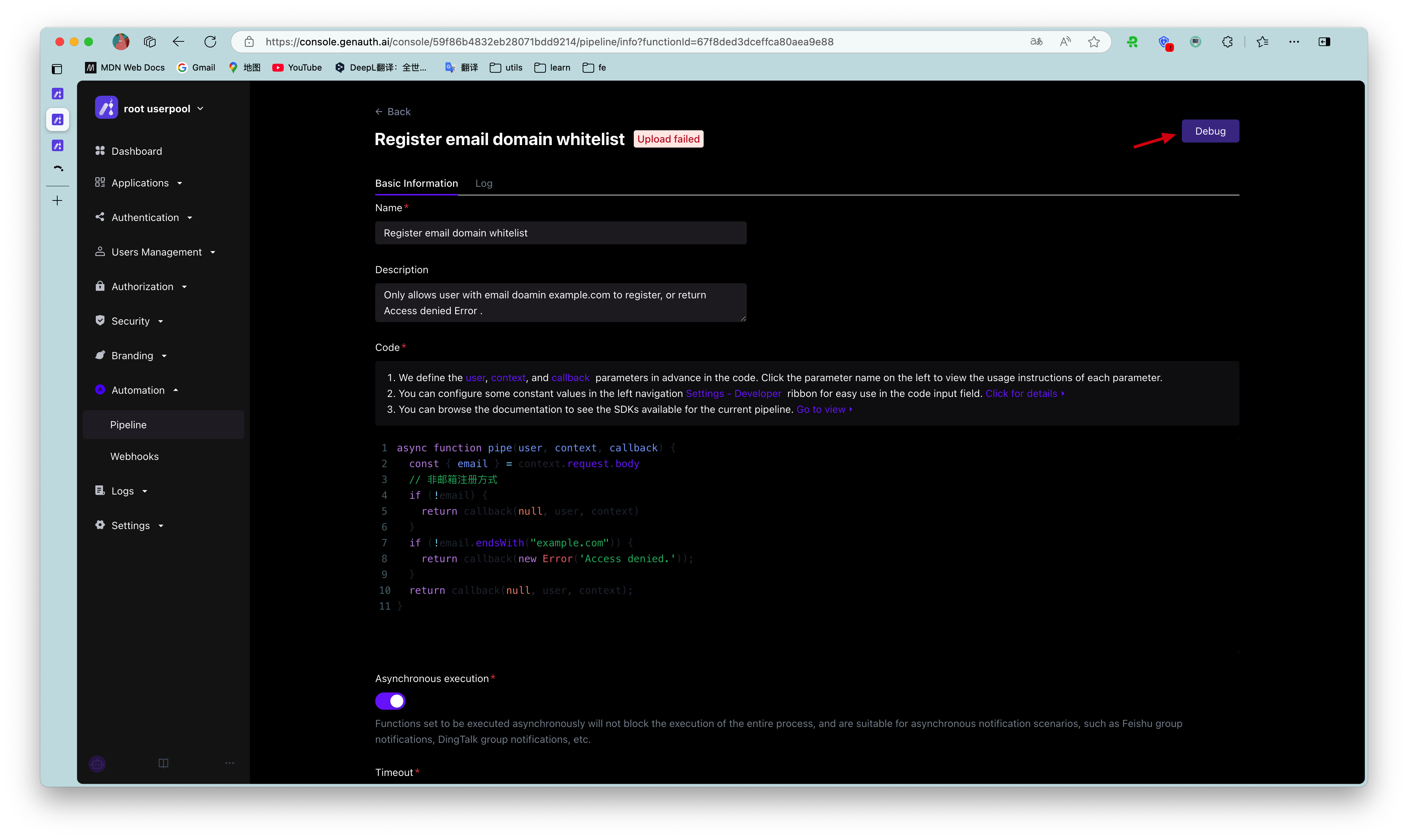
Task: Click the browser refresh icon
Action: pyautogui.click(x=210, y=41)
